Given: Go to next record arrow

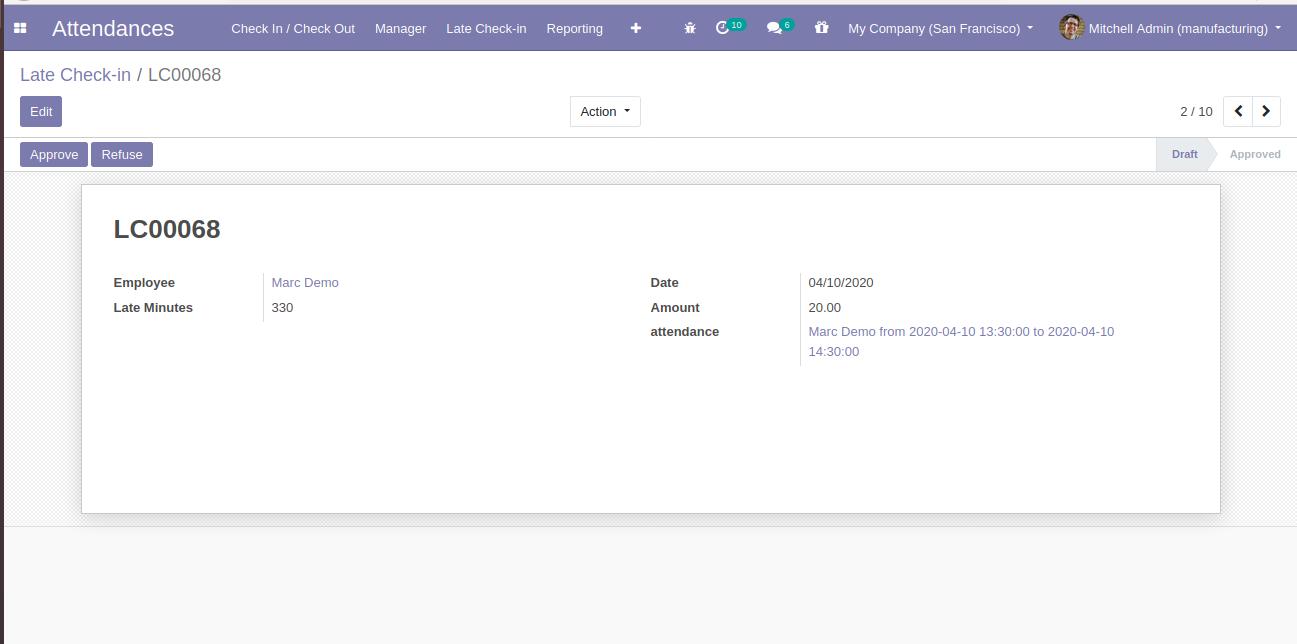Looking at the screenshot, I should (1267, 111).
